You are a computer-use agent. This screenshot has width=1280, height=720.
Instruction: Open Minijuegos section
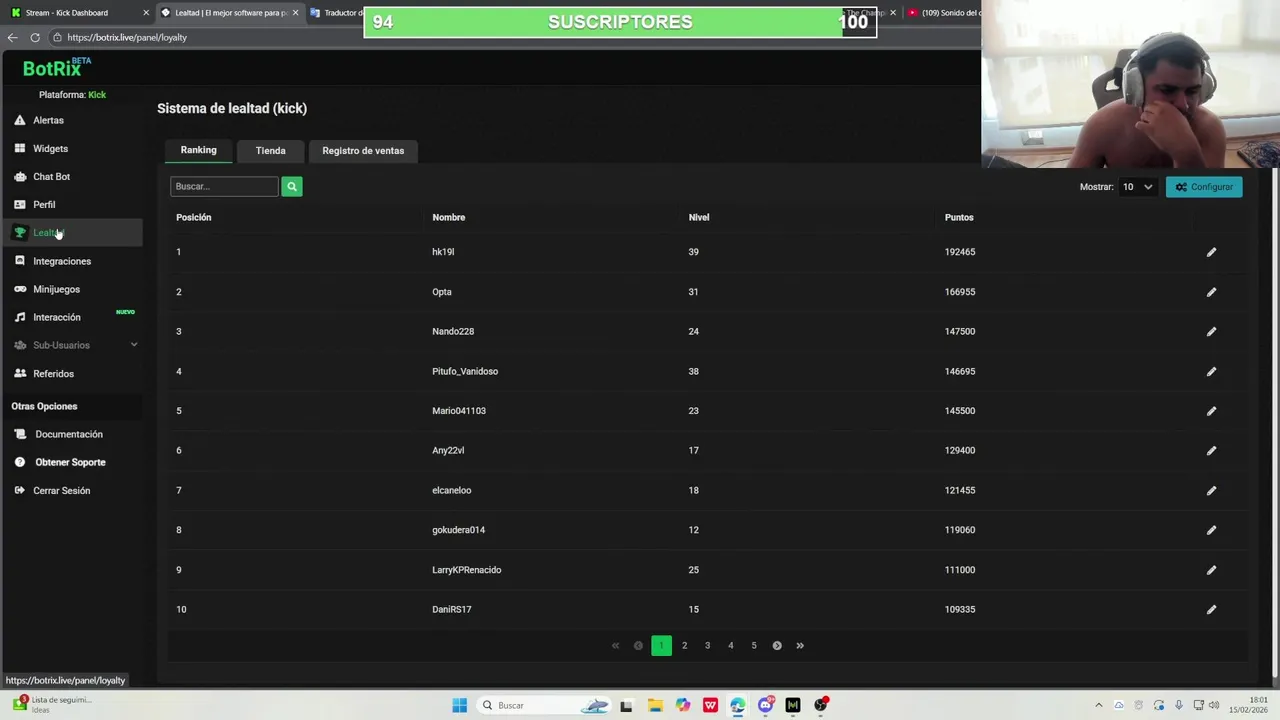click(56, 289)
